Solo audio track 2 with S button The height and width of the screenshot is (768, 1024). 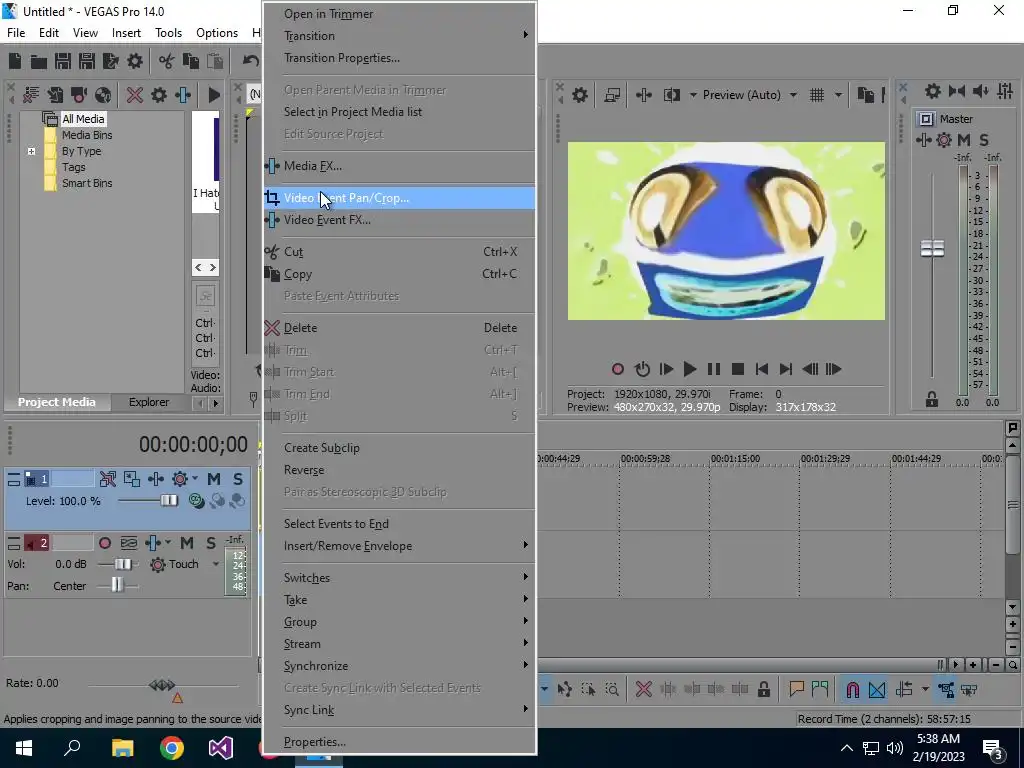(210, 543)
